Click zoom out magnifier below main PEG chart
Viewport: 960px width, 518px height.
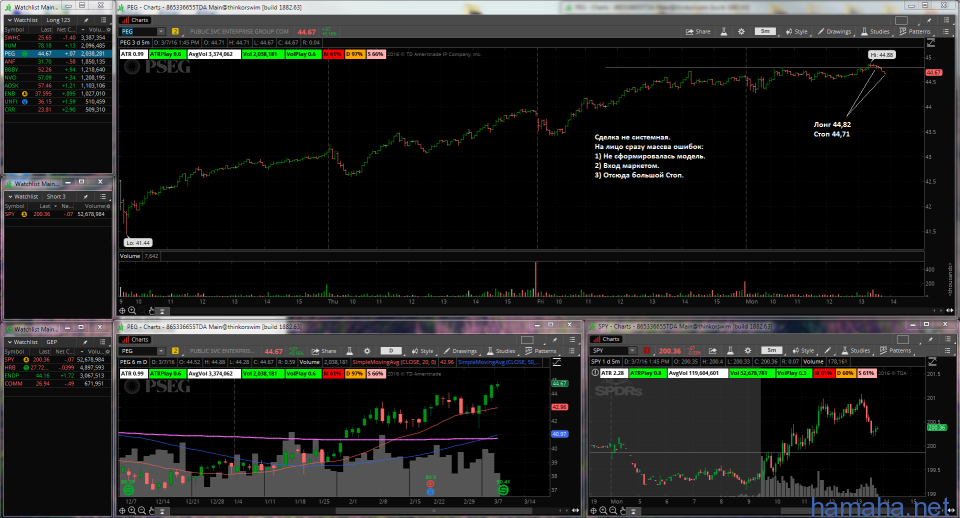[142, 310]
